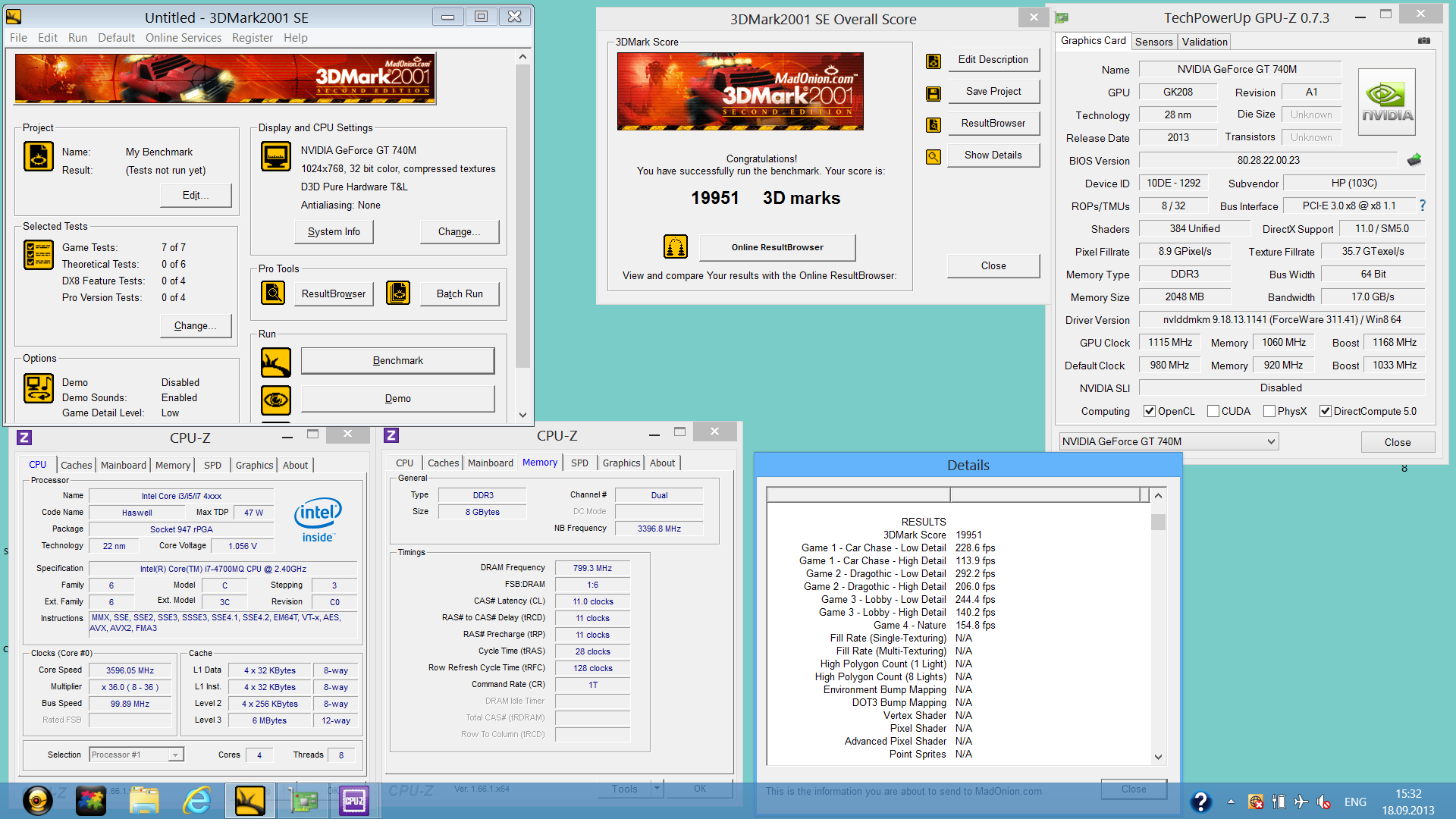
Task: Click the Display and CPU Settings monitor icon
Action: click(x=276, y=156)
